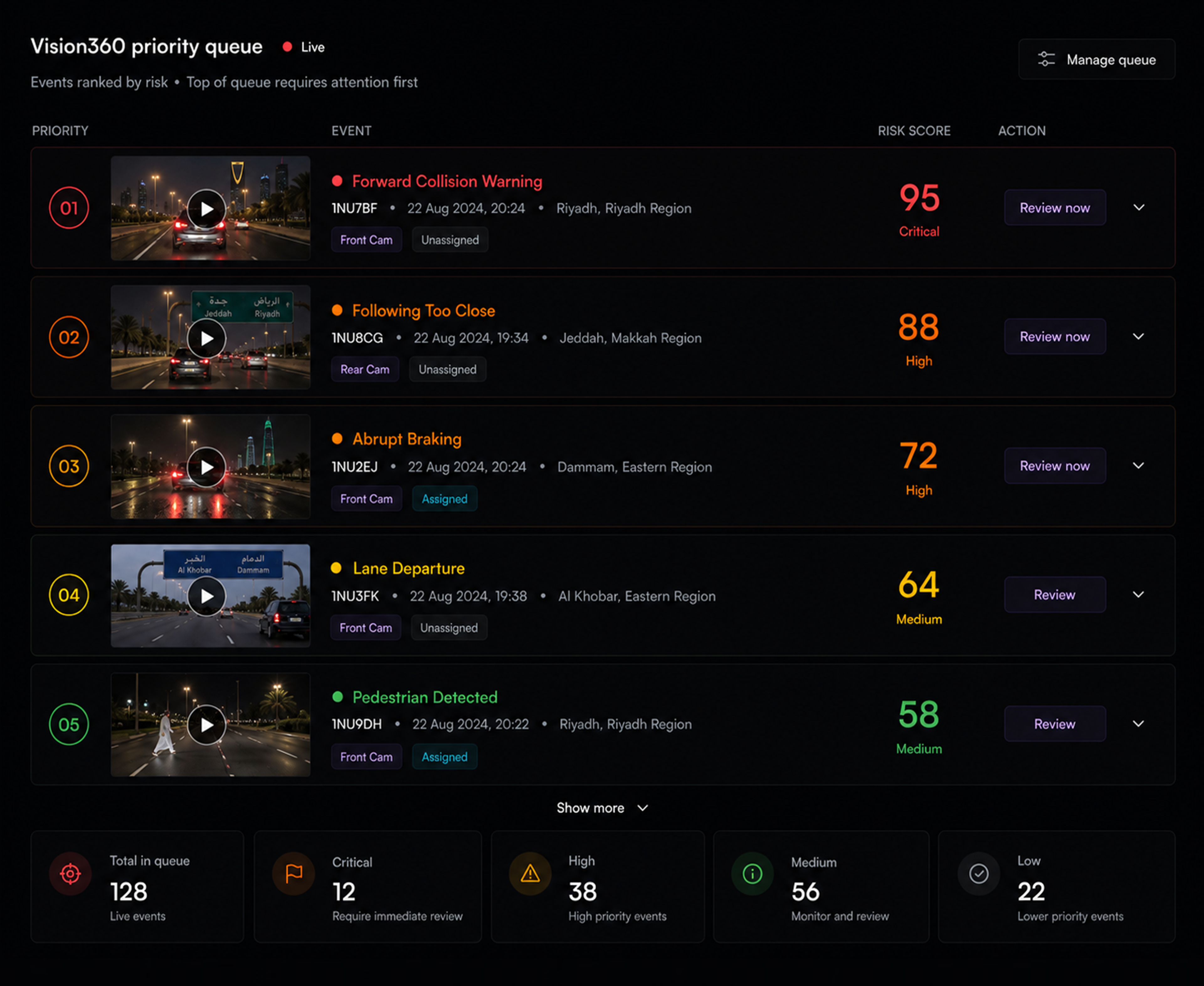Click the Total in queue 128 value
This screenshot has width=1204, height=986.
[129, 892]
